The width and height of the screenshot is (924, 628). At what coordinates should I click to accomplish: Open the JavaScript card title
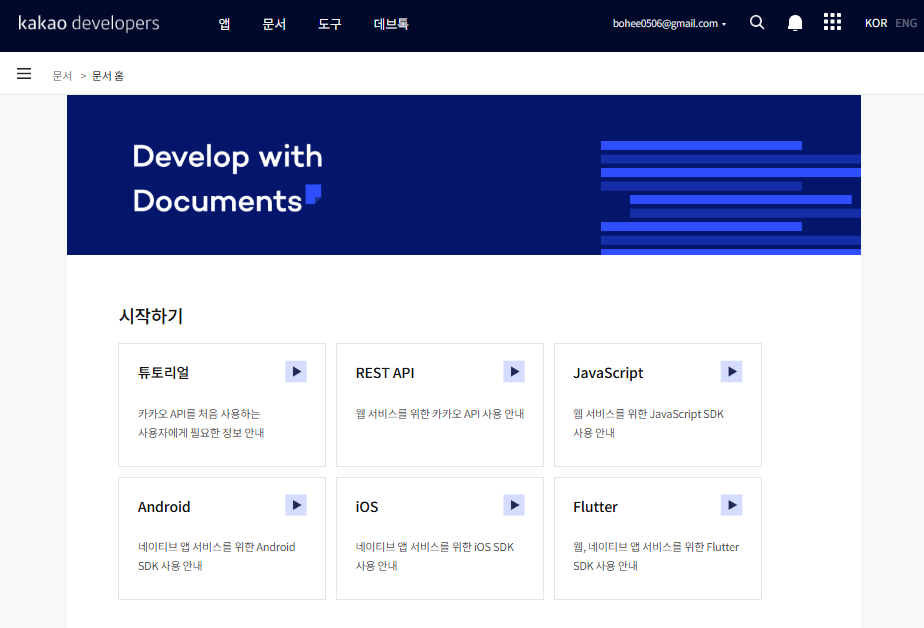pyautogui.click(x=608, y=373)
